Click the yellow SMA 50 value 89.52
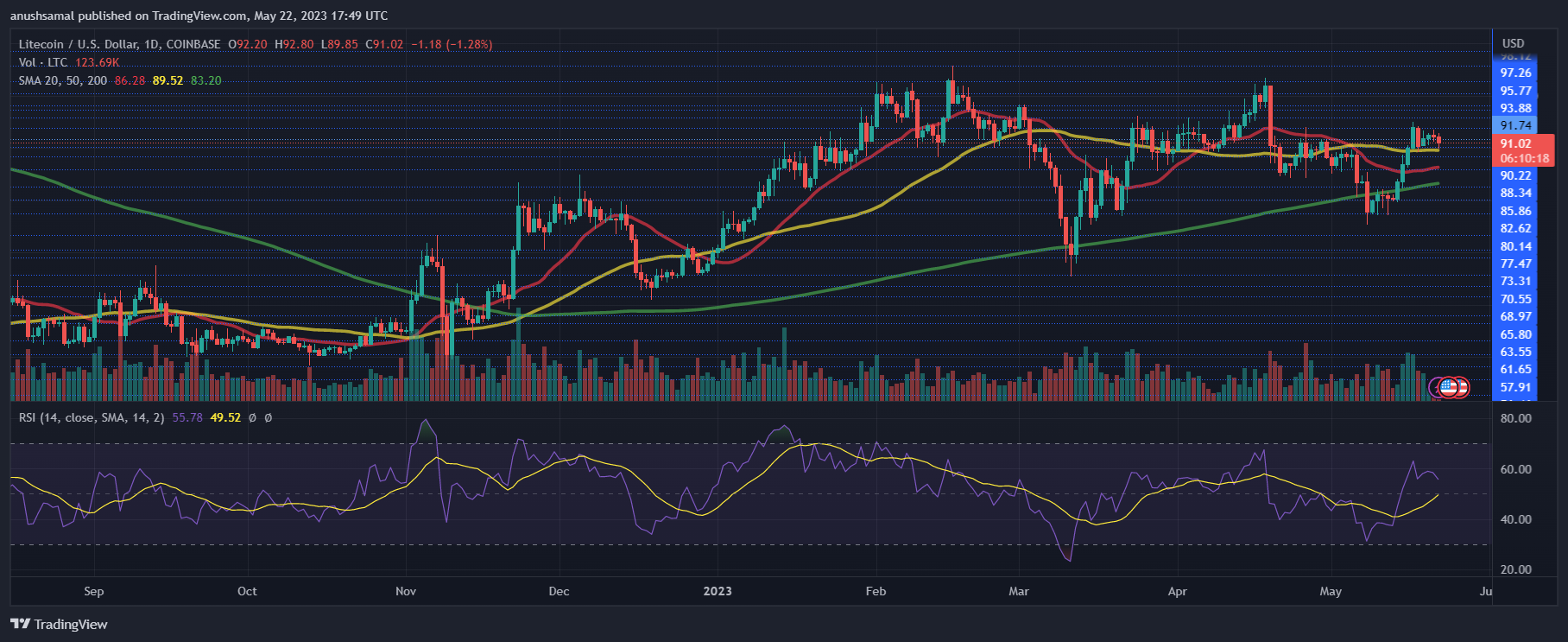Image resolution: width=1568 pixels, height=642 pixels. pyautogui.click(x=168, y=80)
